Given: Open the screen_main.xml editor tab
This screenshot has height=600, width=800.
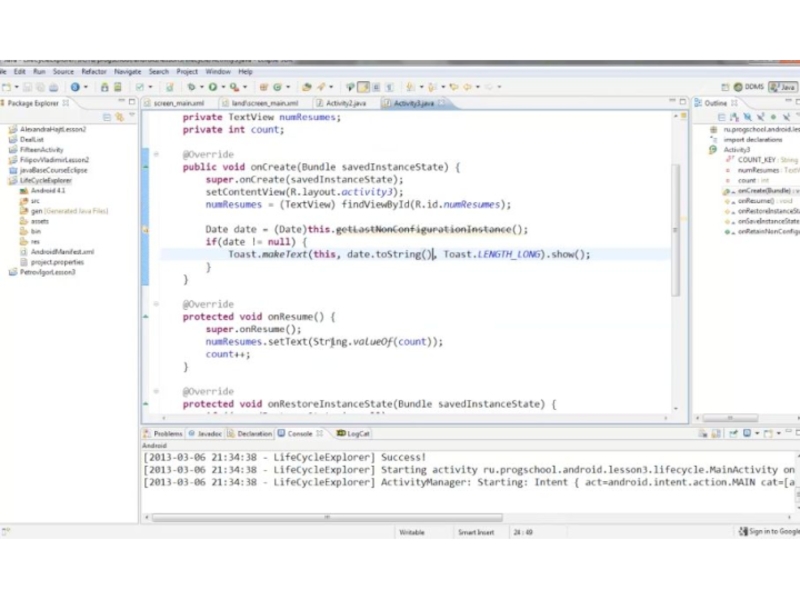Looking at the screenshot, I should [178, 103].
